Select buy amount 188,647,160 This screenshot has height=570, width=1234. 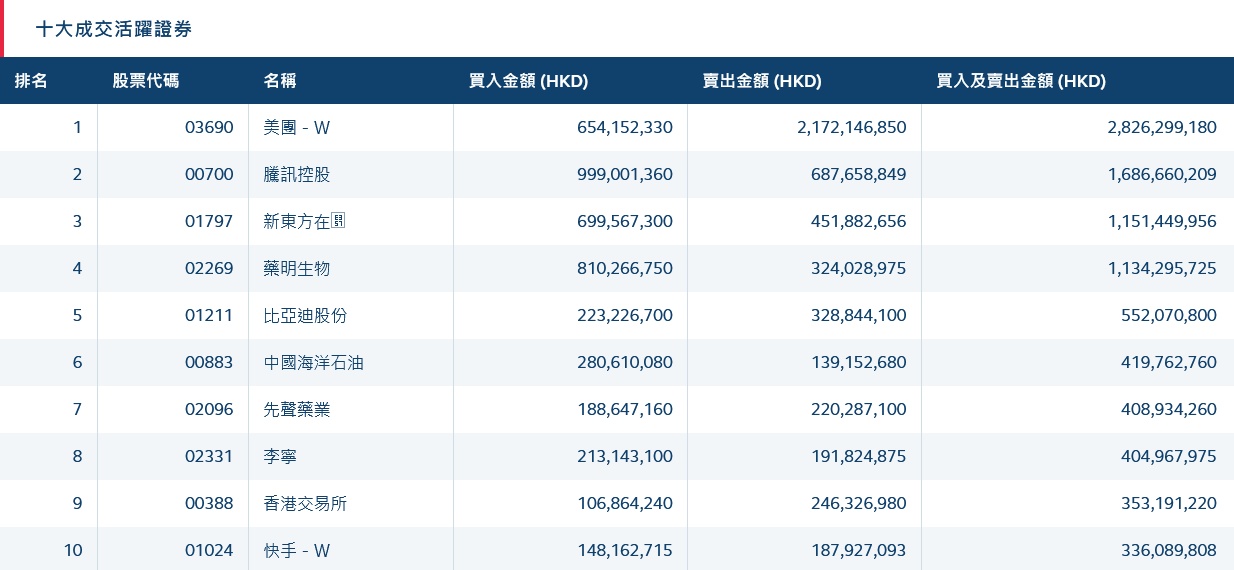[x=625, y=409]
